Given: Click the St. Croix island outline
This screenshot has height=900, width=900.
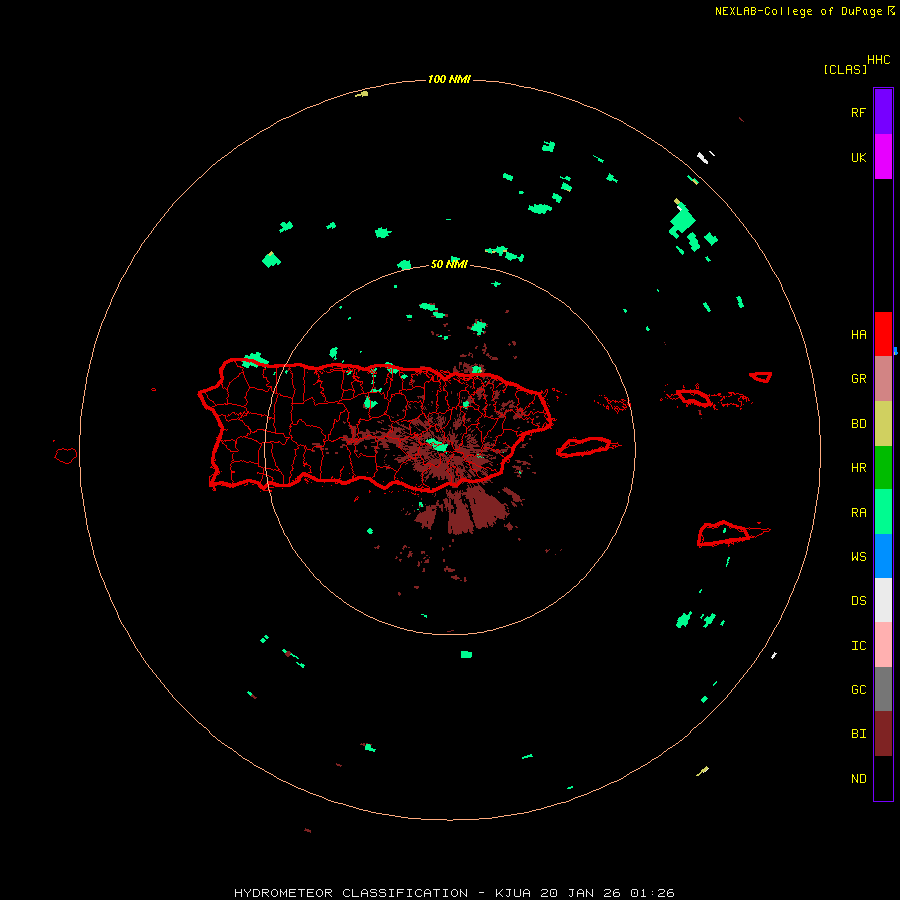Looking at the screenshot, I should tap(726, 534).
